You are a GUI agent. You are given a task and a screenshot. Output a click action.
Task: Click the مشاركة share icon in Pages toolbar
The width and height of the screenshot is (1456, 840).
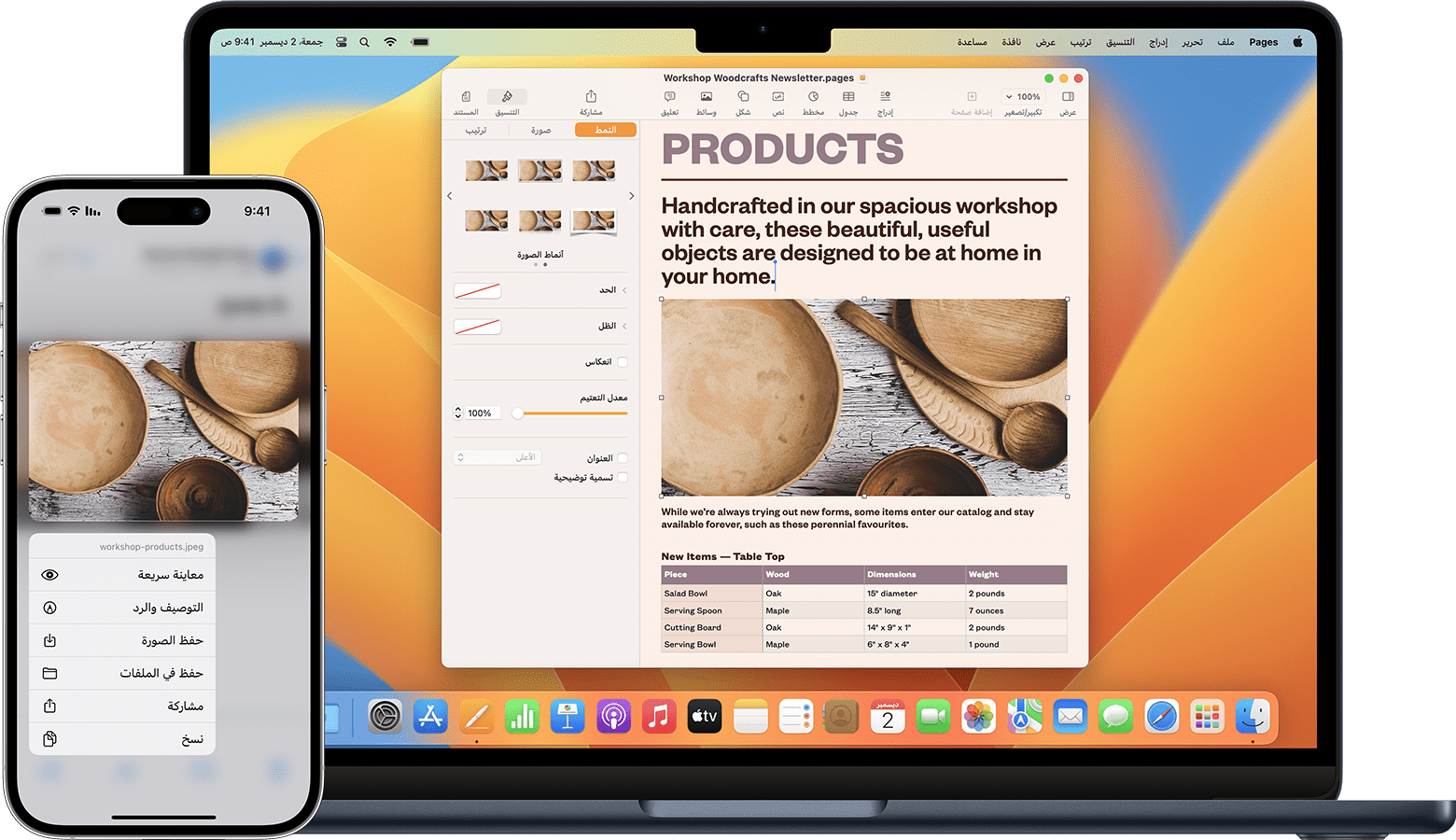click(x=591, y=103)
